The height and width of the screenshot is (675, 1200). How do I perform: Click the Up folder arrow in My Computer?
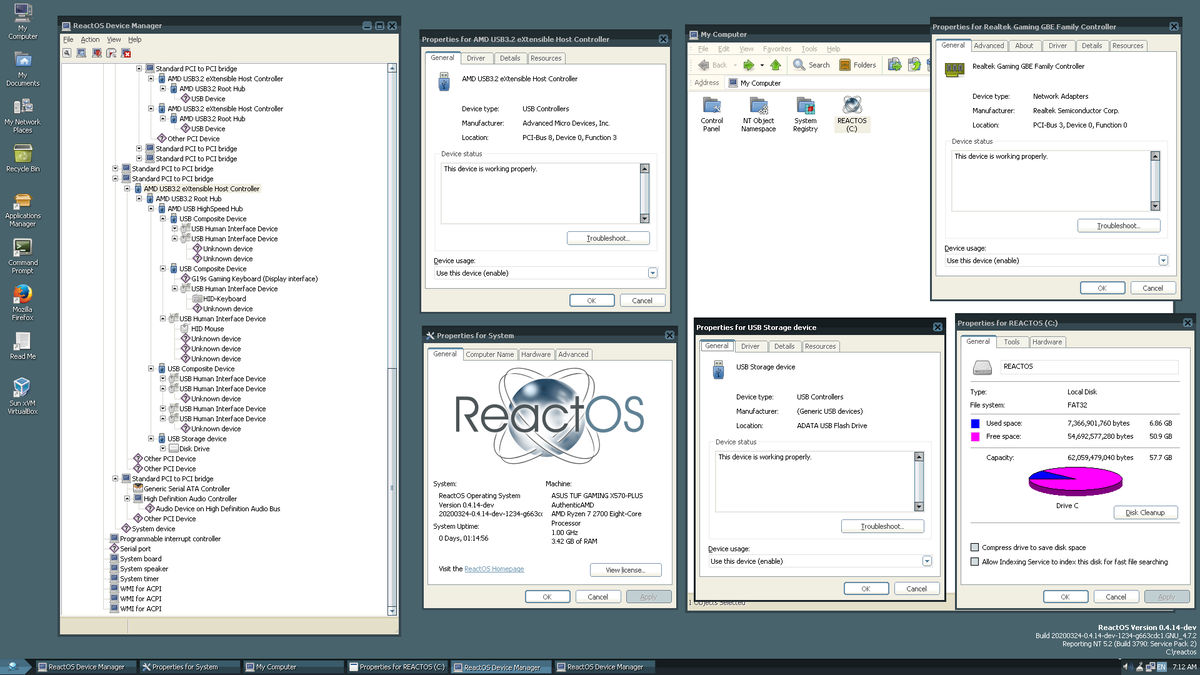point(775,65)
